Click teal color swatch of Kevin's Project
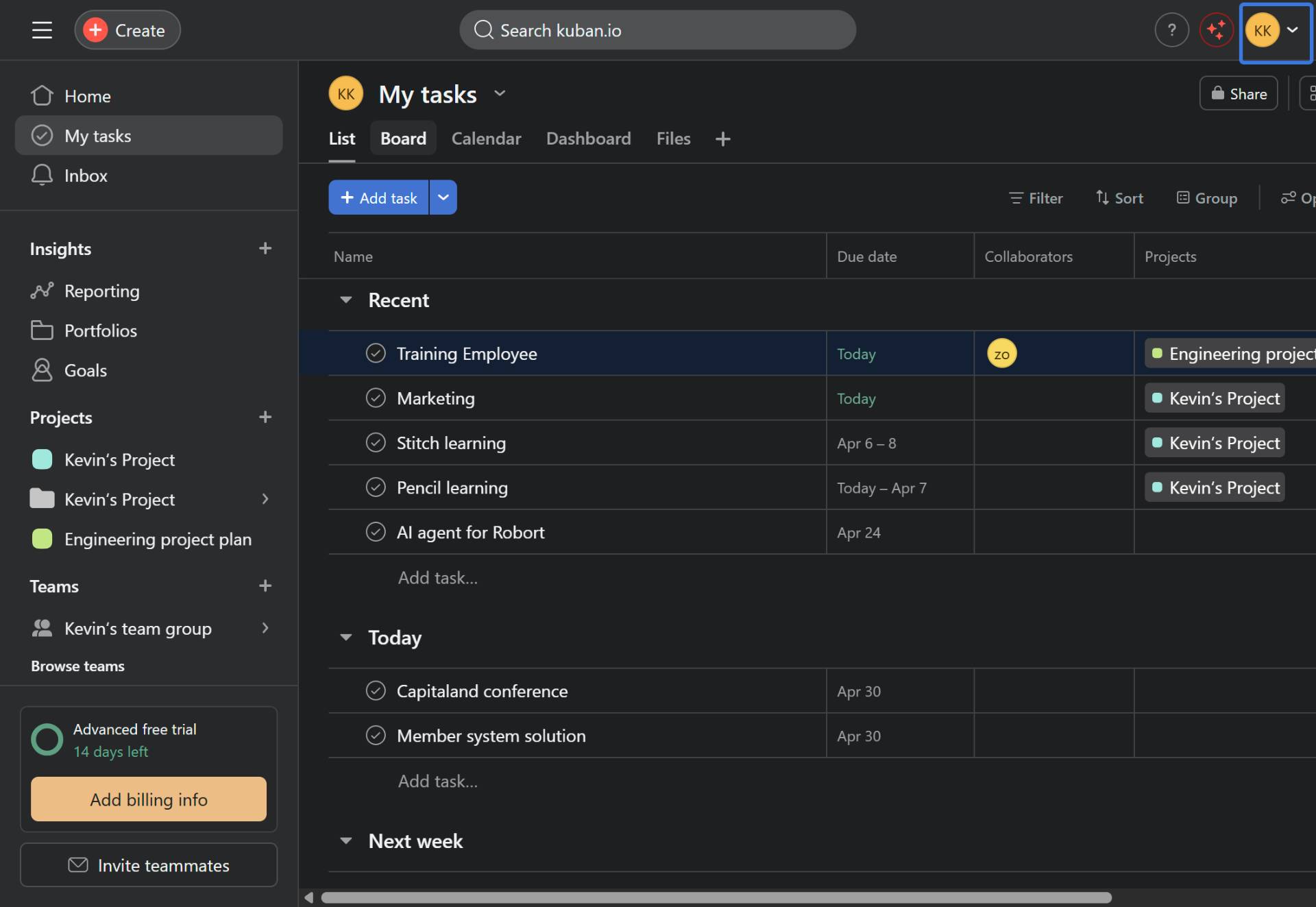 (42, 459)
